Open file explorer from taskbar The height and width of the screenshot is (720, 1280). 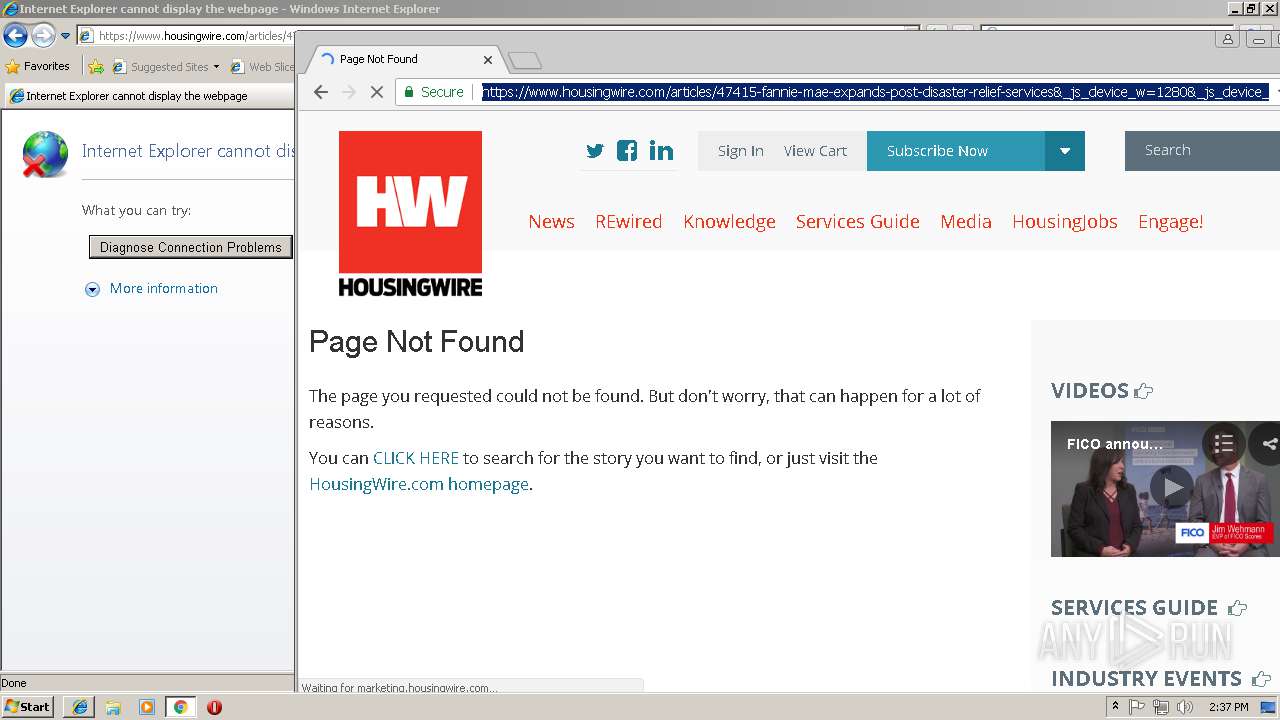(x=113, y=707)
